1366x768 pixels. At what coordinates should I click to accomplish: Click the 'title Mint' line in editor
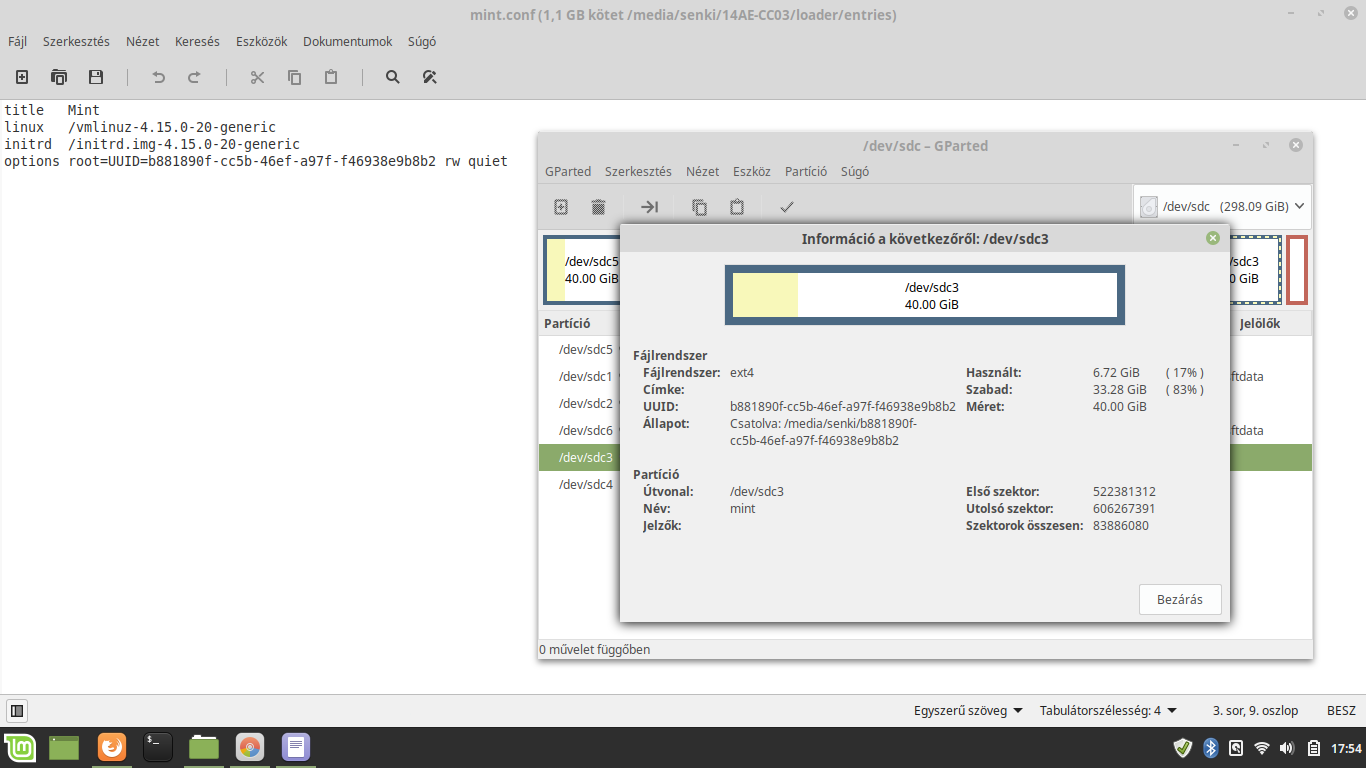52,110
